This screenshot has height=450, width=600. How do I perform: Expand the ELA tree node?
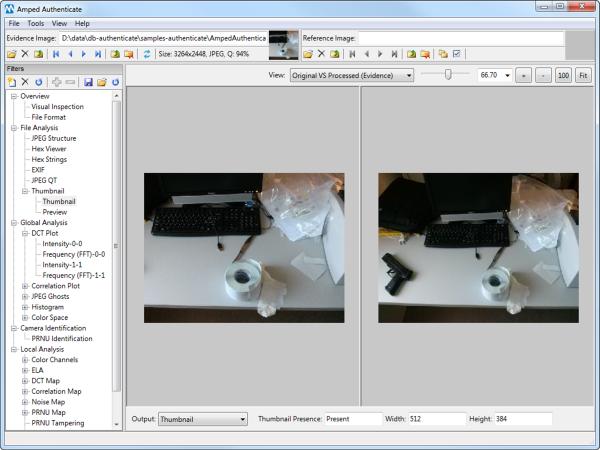tap(24, 370)
